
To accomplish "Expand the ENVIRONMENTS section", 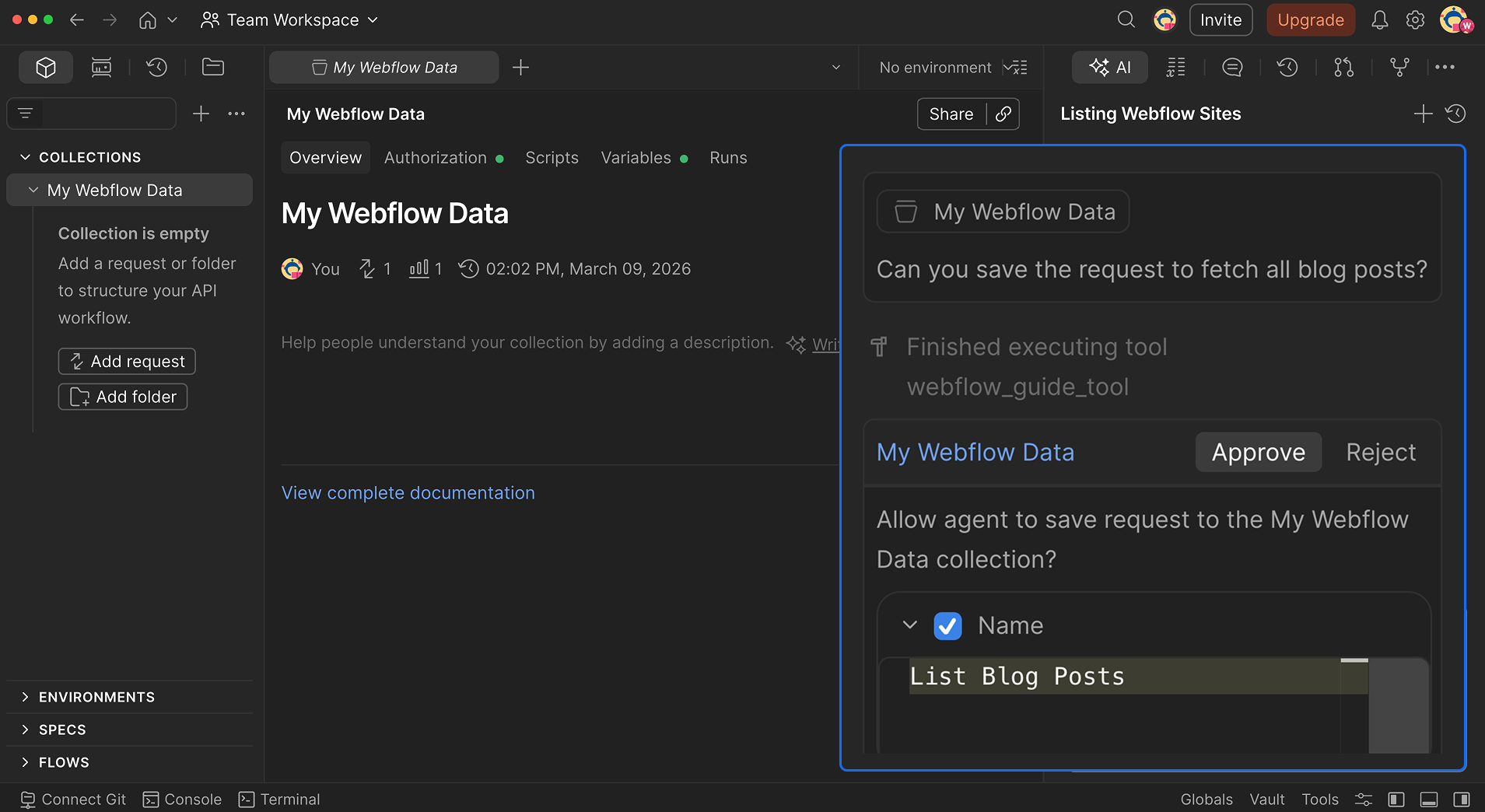I will [25, 697].
